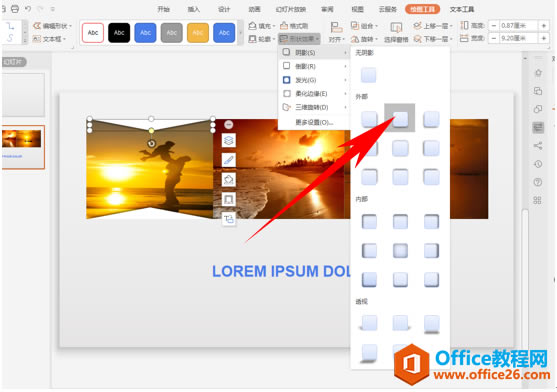This screenshot has width=557, height=392.
Task: Click the pen outline icon in floating toolbar
Action: (x=228, y=160)
